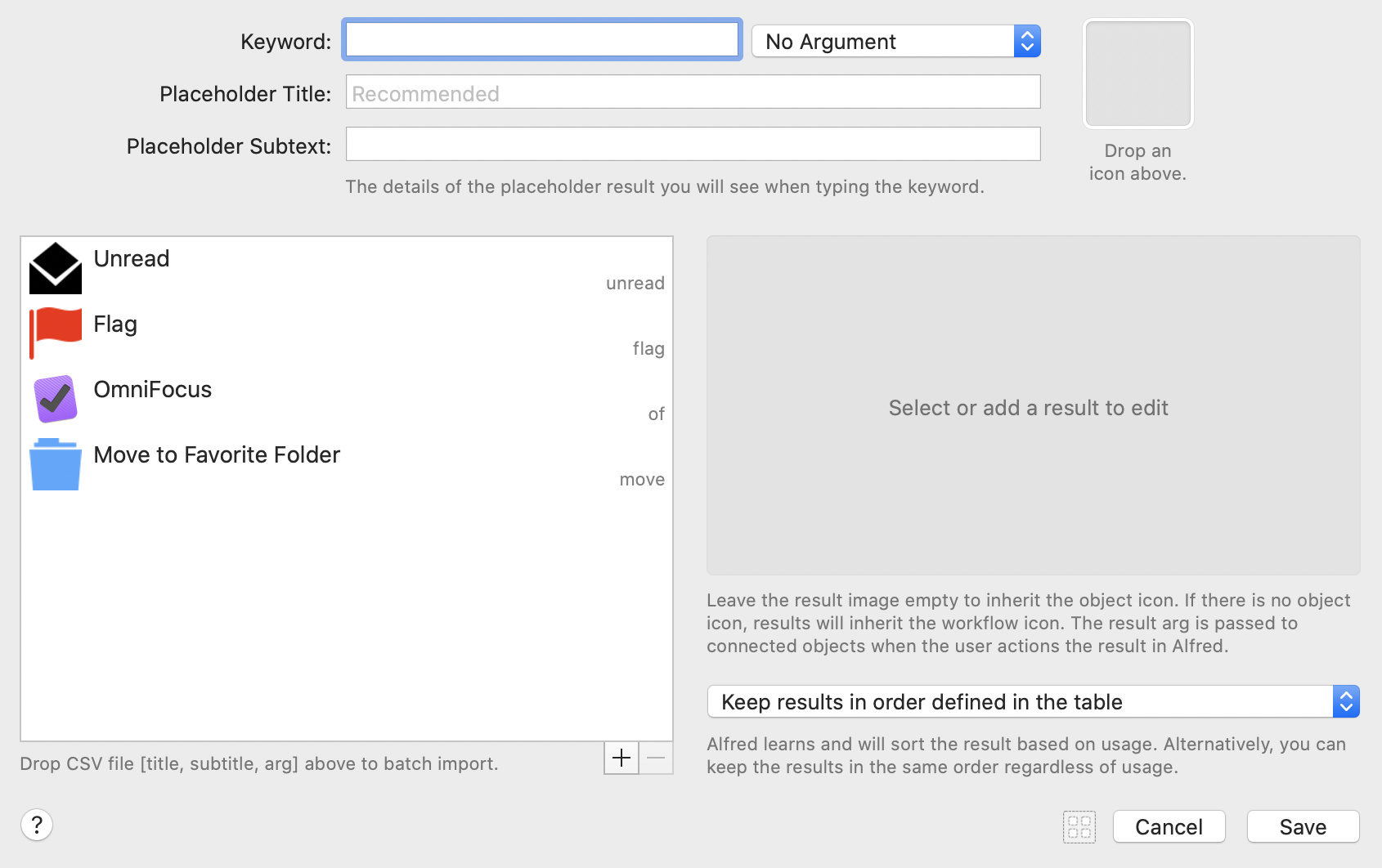Click the blue folder icon
Image resolution: width=1382 pixels, height=868 pixels.
click(x=56, y=464)
